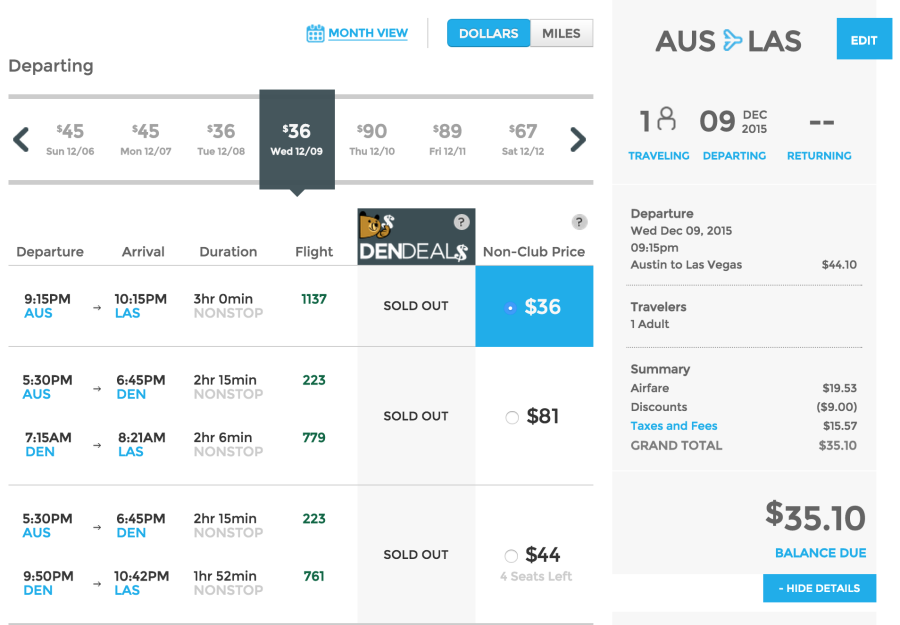Click the calendar icon beside Month View
Viewport: 900px width, 625px height.
[x=315, y=34]
